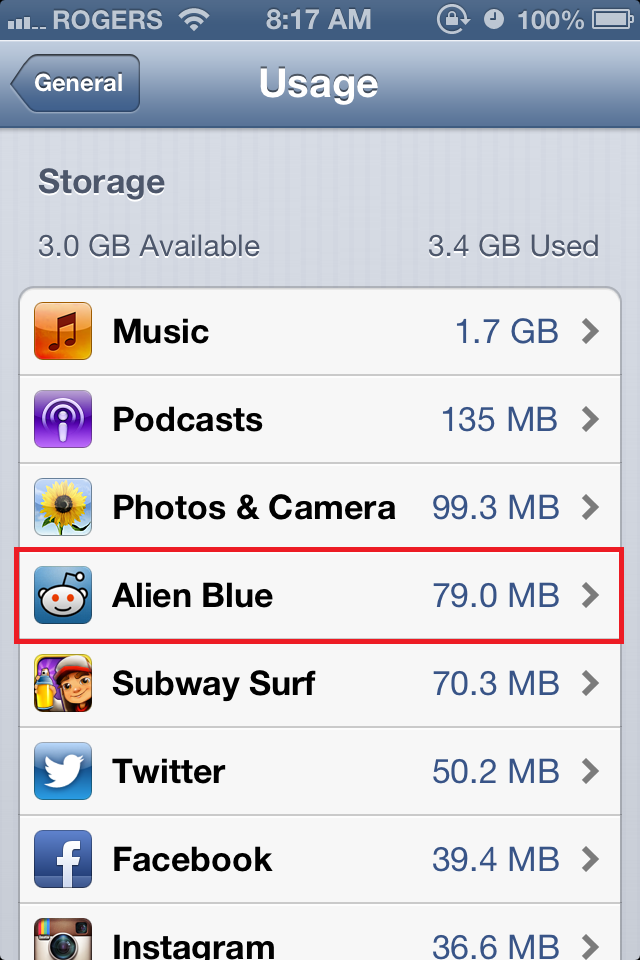
Task: Tap the Facebook app icon
Action: (63, 859)
